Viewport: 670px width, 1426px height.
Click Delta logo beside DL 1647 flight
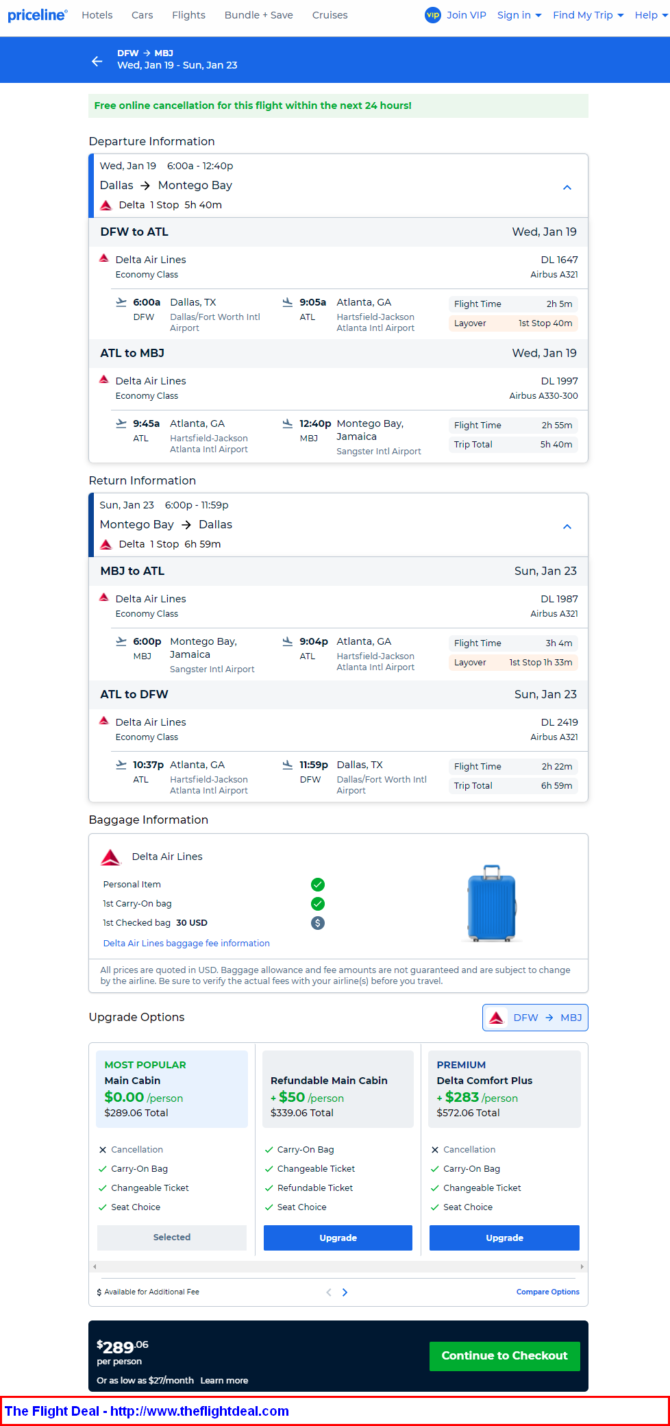point(104,258)
